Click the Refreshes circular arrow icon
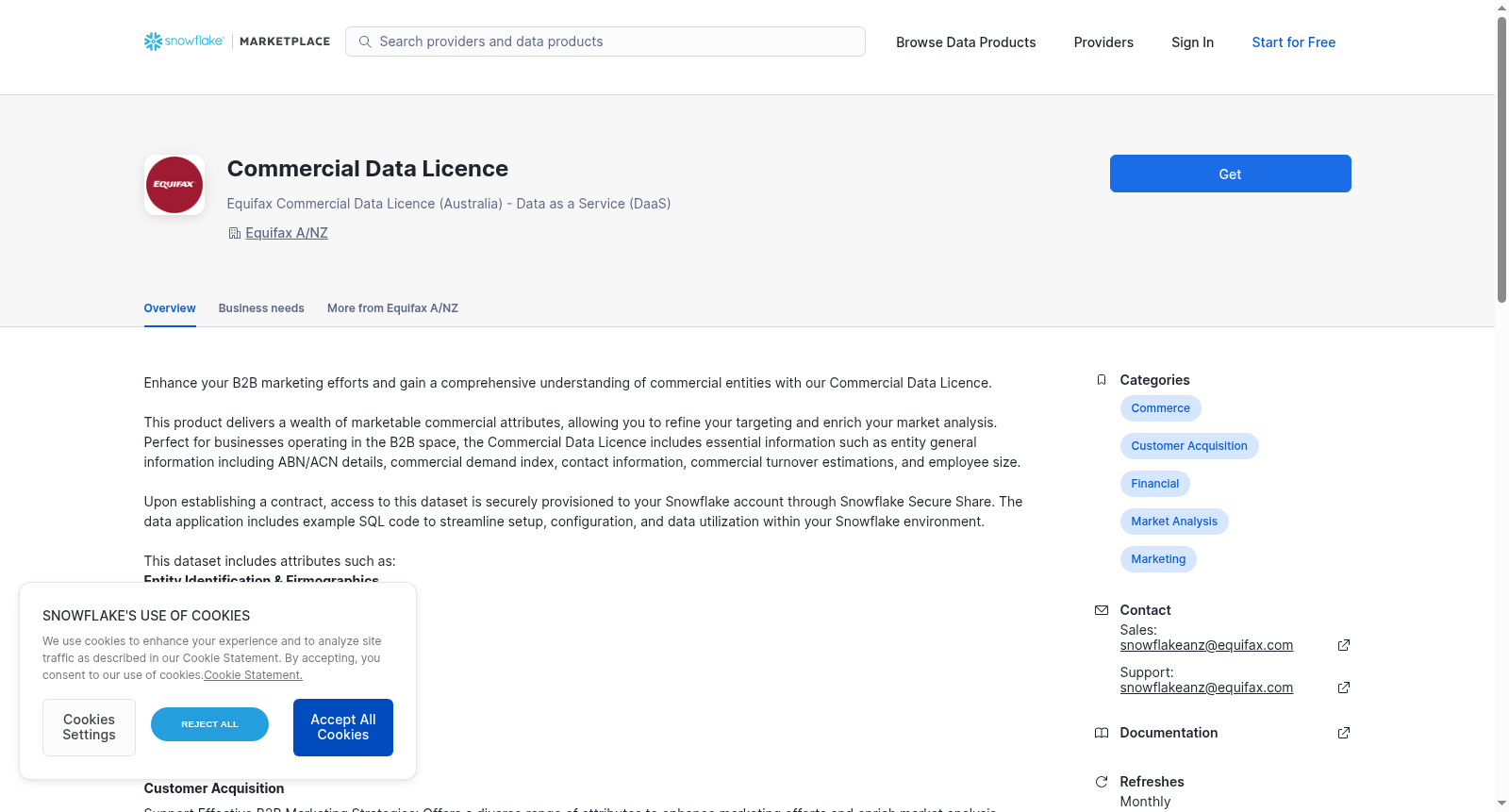 [x=1102, y=782]
